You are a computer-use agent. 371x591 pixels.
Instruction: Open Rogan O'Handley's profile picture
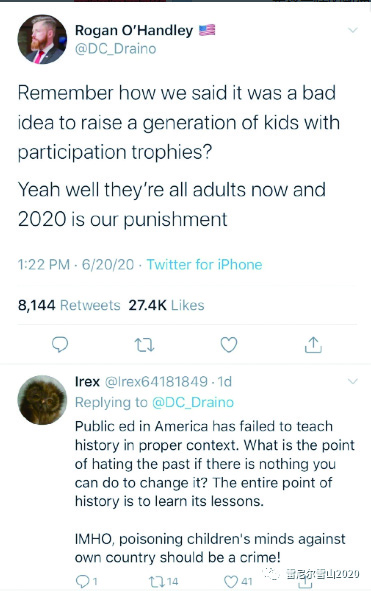(42, 39)
